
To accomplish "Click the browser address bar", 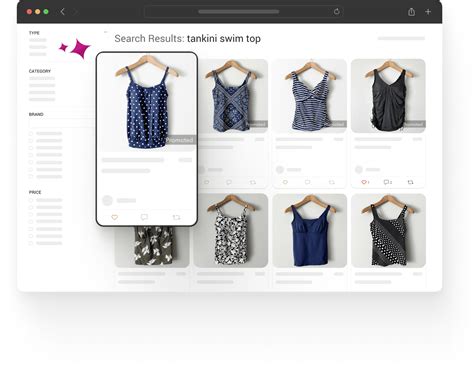I will (x=244, y=12).
